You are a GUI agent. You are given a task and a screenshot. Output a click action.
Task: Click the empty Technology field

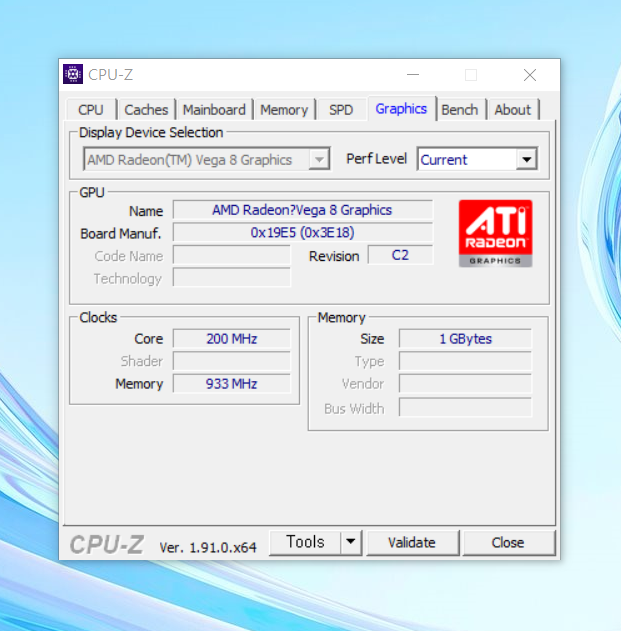pos(231,277)
